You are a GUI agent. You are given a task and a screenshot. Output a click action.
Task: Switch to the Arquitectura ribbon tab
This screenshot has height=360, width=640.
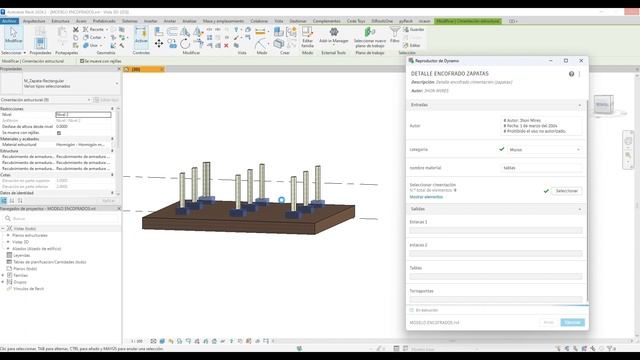[34, 21]
